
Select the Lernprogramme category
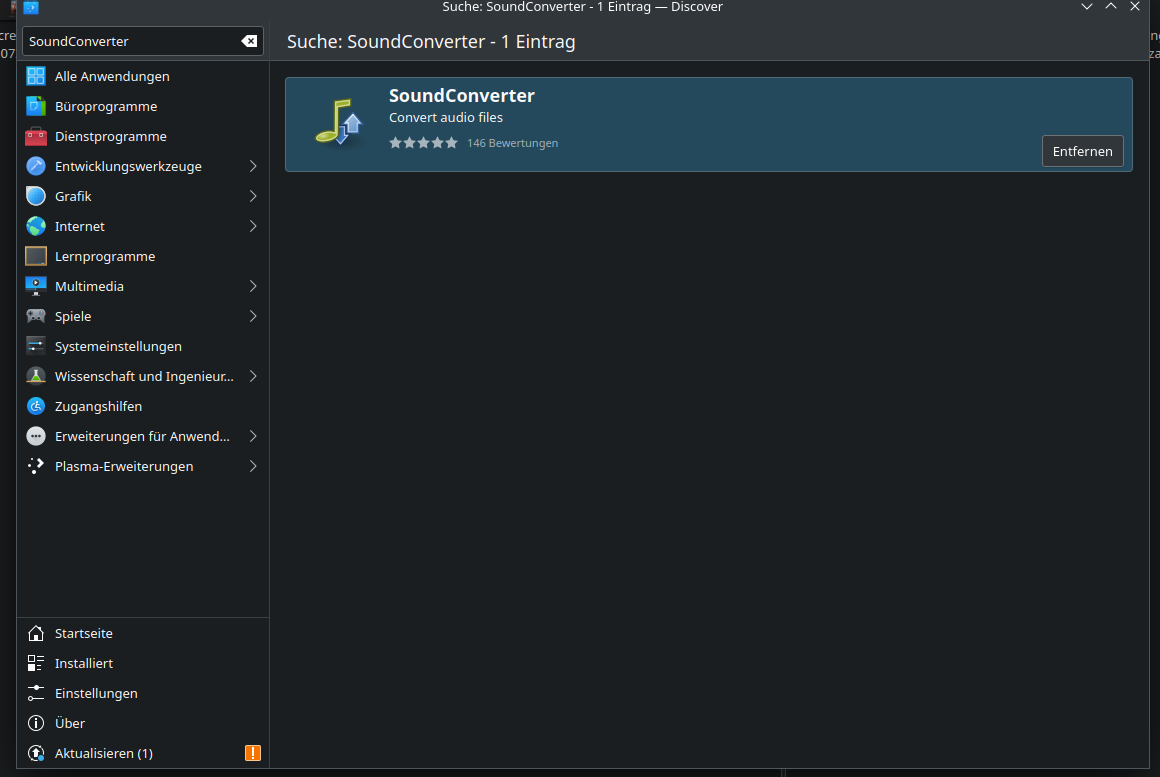pos(143,256)
